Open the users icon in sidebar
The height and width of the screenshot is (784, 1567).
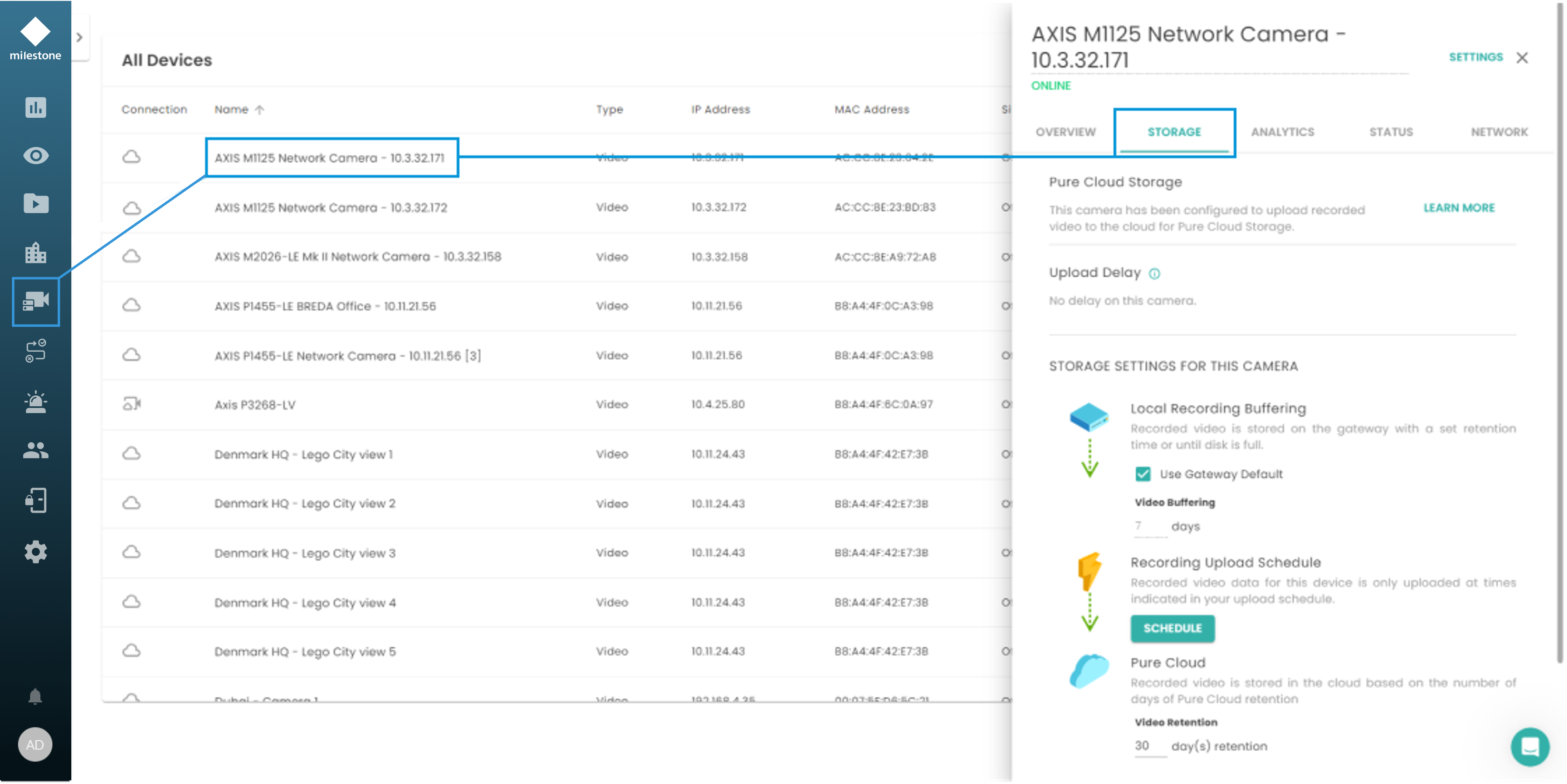point(35,451)
